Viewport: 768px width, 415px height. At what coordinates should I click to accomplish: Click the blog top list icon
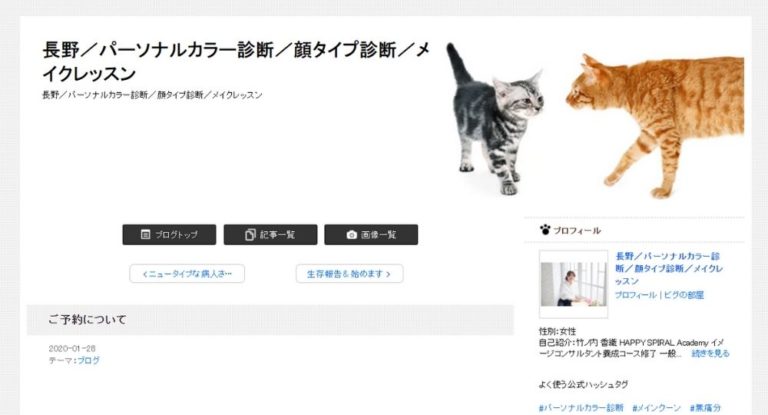click(x=145, y=234)
